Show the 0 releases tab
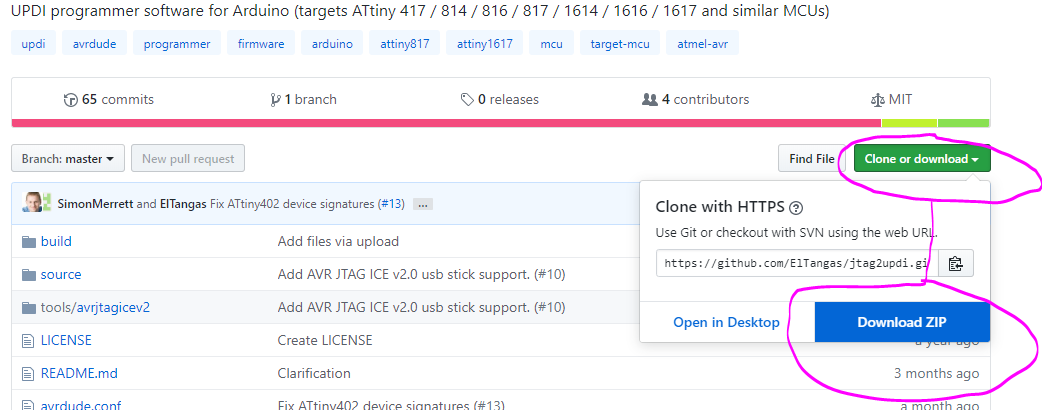 click(499, 99)
